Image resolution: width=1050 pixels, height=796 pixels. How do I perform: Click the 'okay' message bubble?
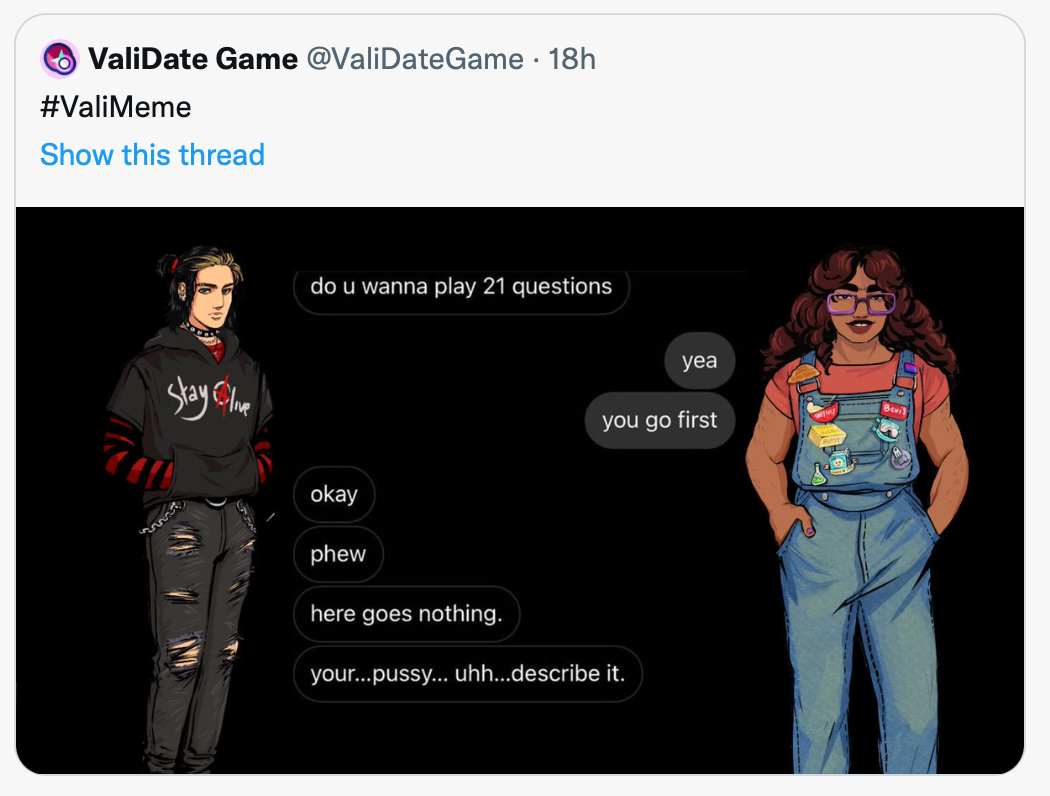tap(334, 494)
